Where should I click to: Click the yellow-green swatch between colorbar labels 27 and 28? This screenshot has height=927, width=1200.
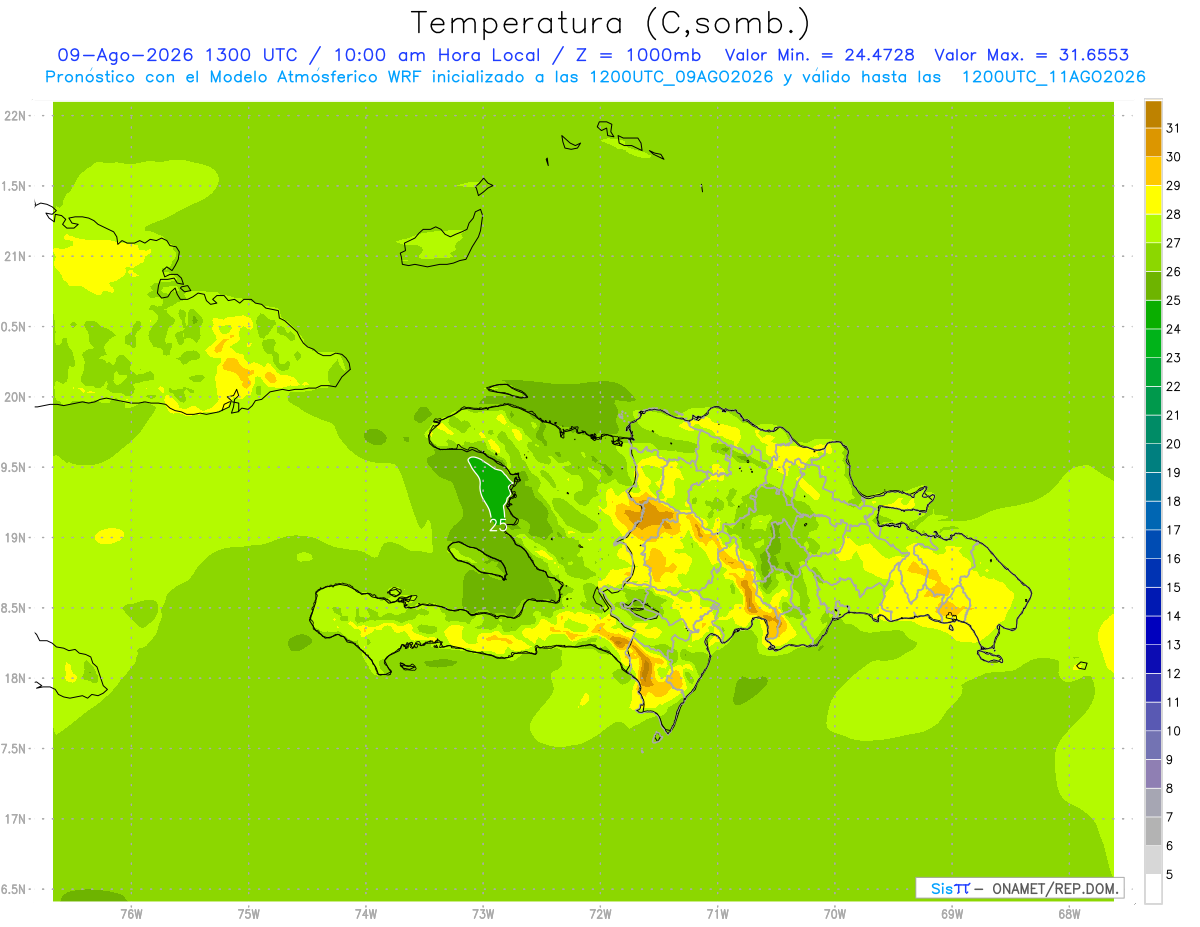(x=1154, y=228)
